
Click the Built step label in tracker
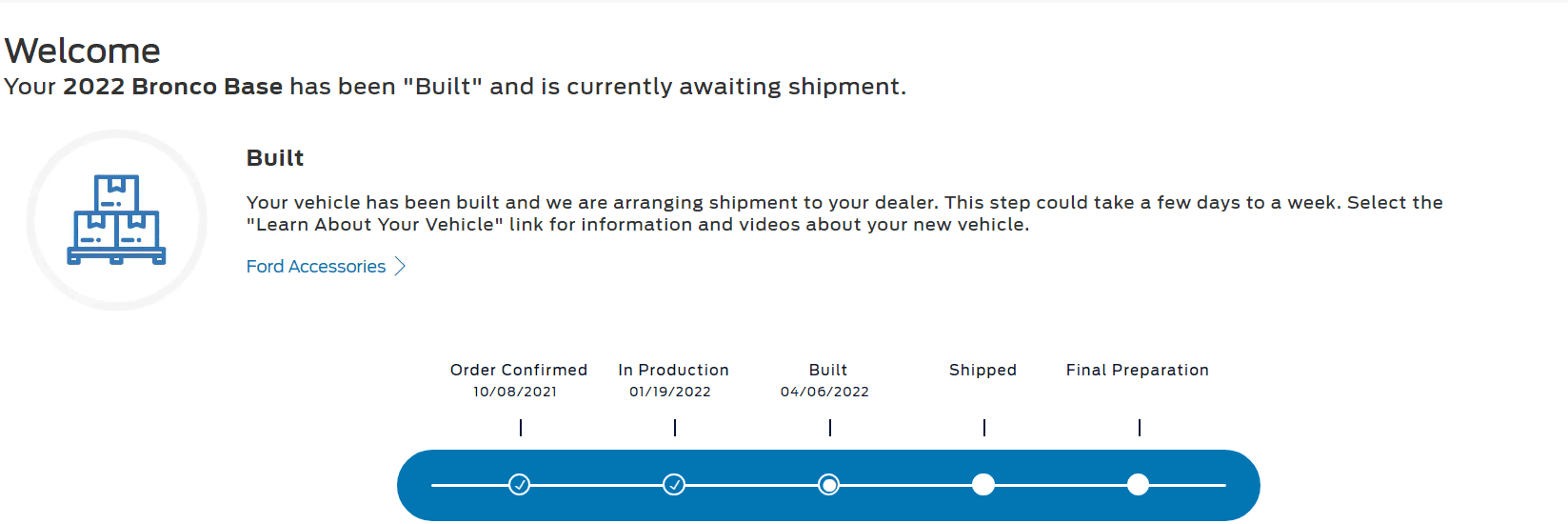tap(828, 370)
